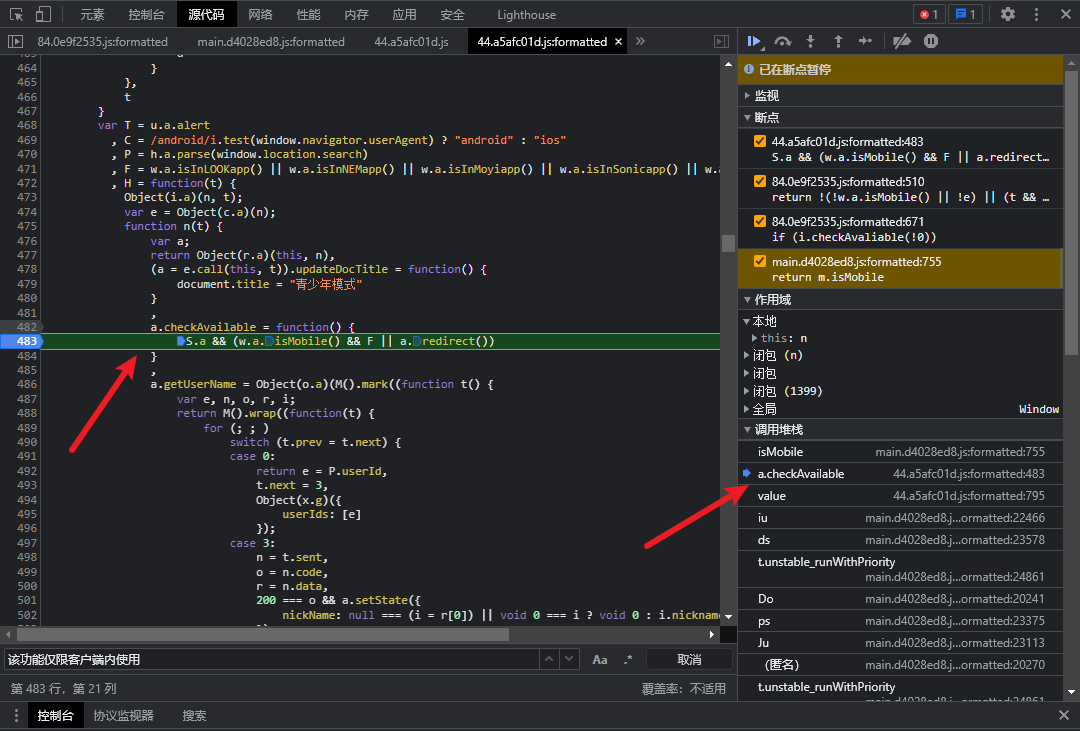Close the 44.a5afc01d.js:formatted tab
The width and height of the screenshot is (1080, 731).
click(x=619, y=42)
